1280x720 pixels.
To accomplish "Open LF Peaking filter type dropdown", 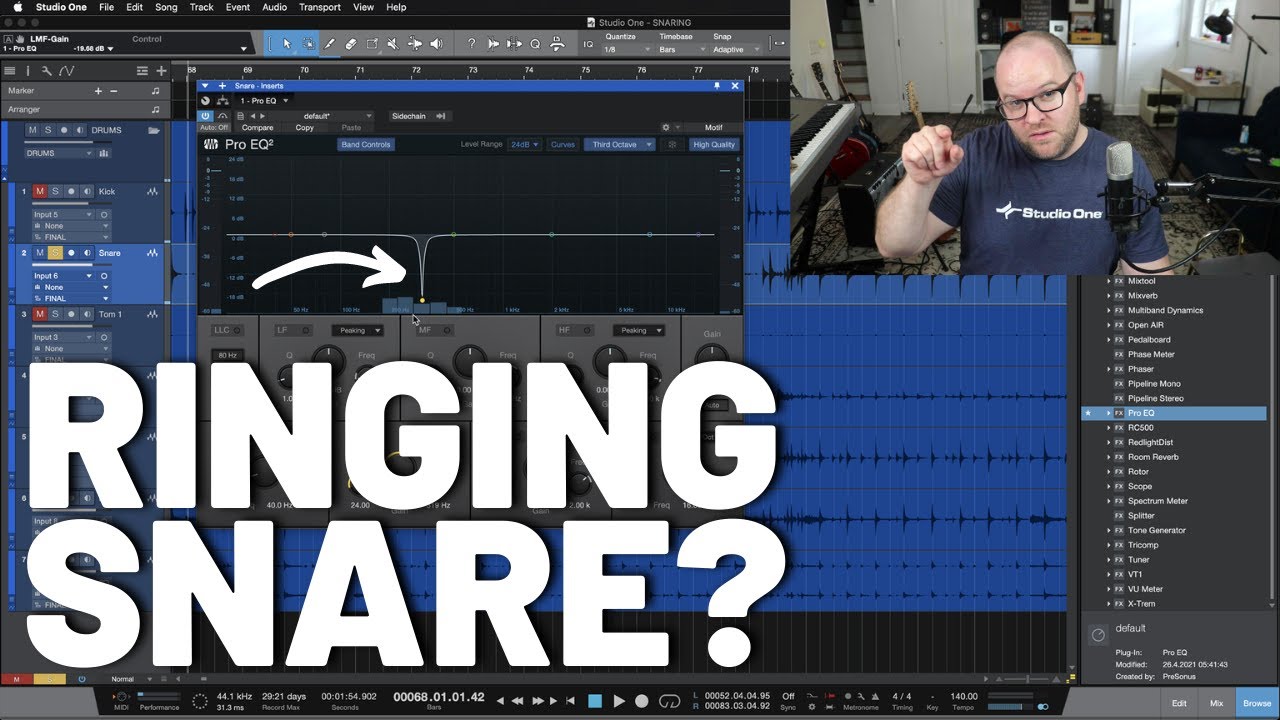I will point(359,330).
